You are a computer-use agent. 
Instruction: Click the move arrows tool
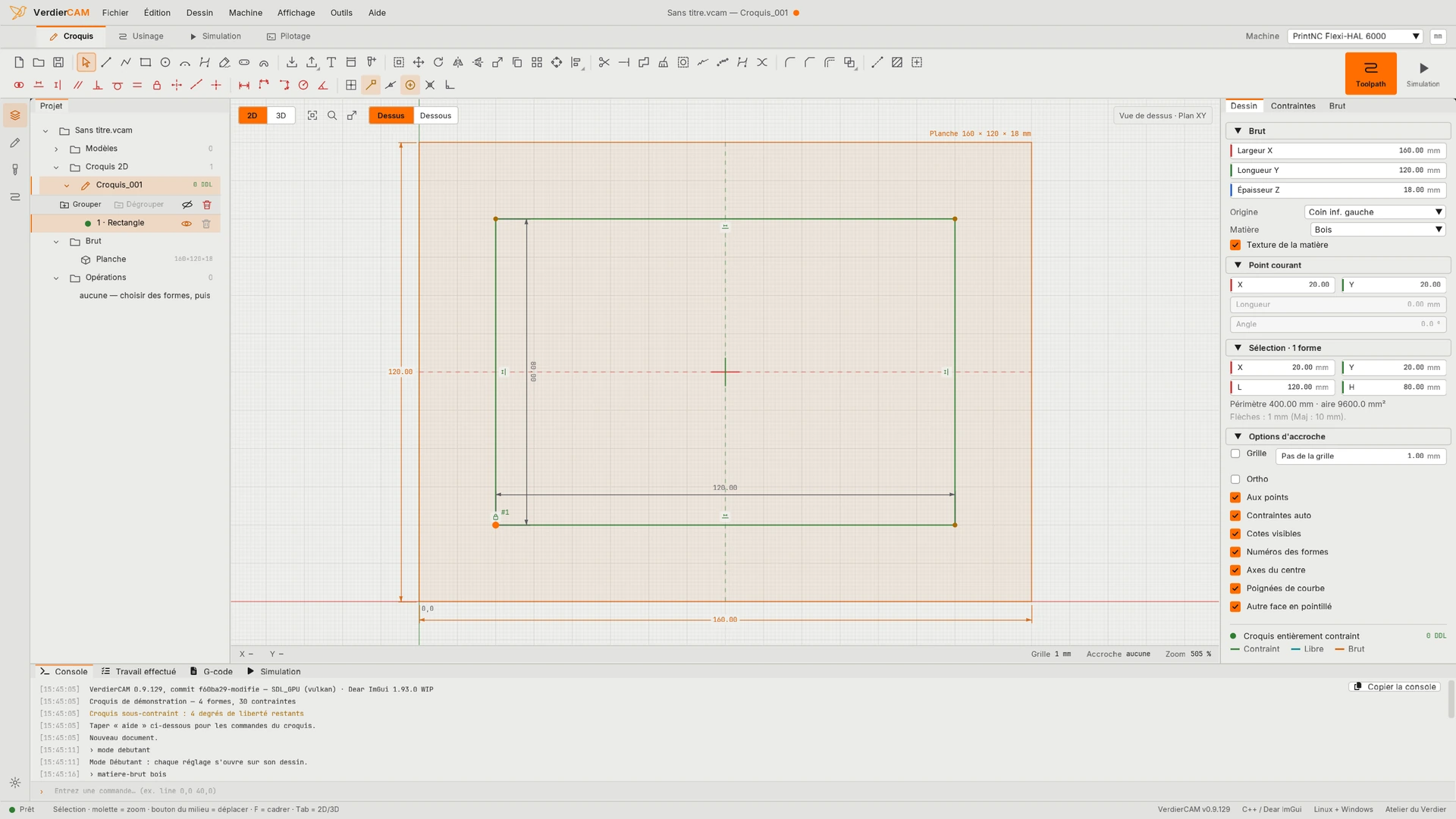419,63
